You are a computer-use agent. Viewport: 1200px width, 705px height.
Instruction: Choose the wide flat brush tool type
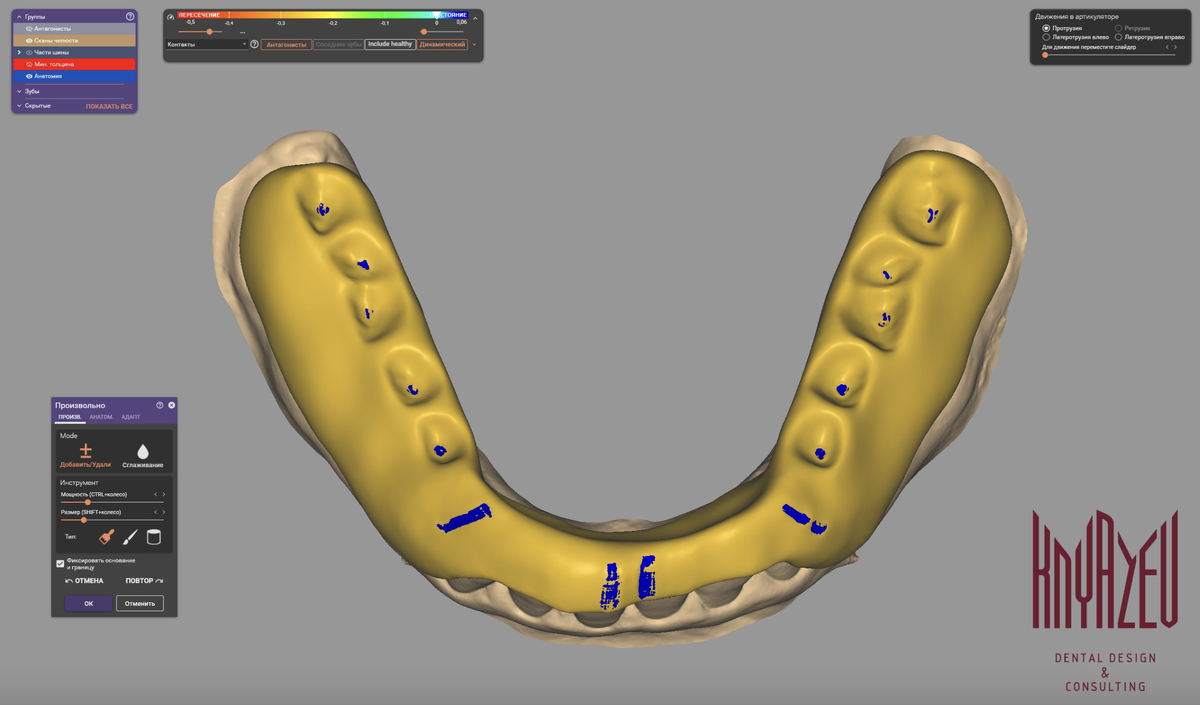click(x=107, y=537)
